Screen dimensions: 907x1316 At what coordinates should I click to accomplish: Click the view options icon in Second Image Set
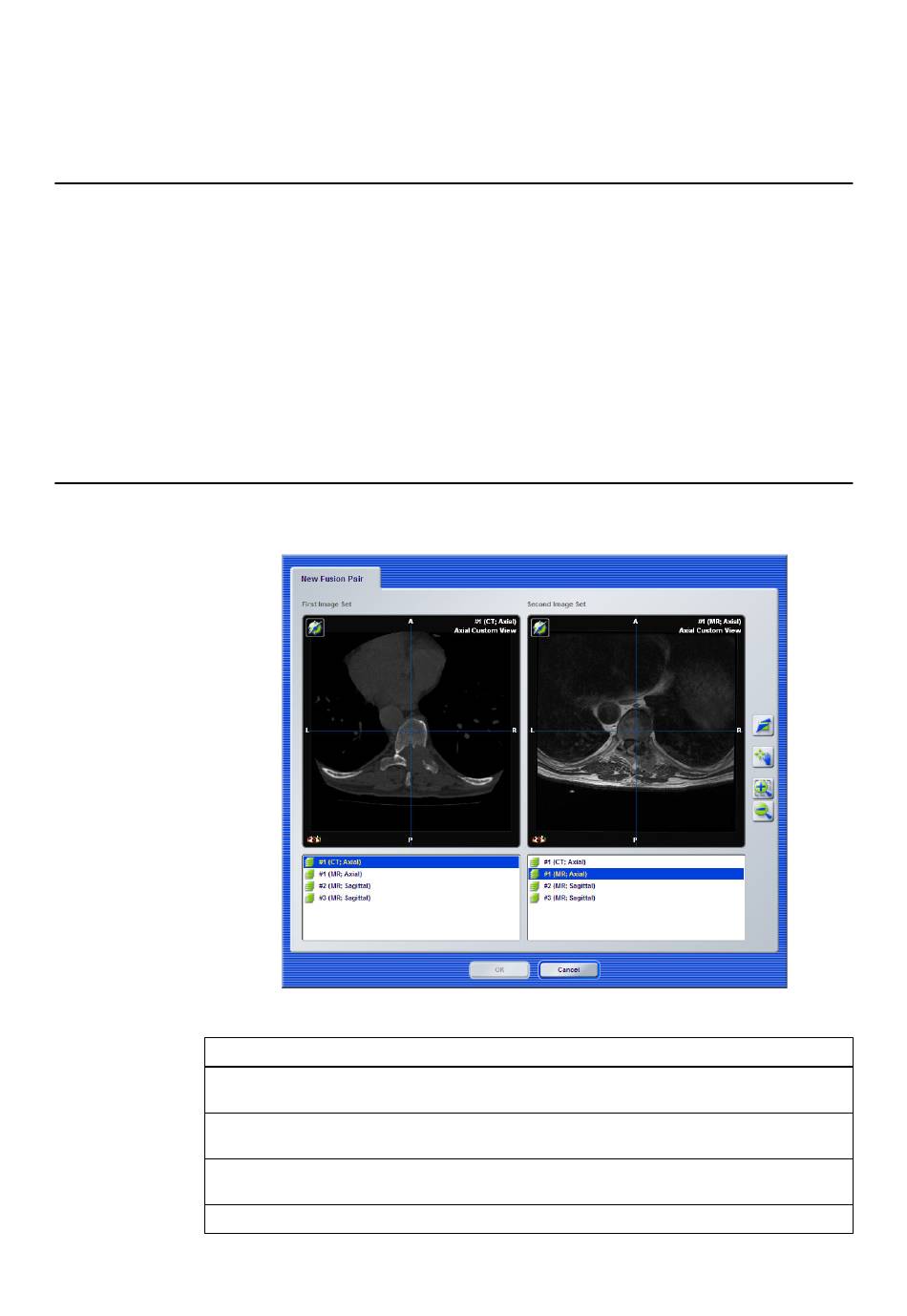pos(540,627)
